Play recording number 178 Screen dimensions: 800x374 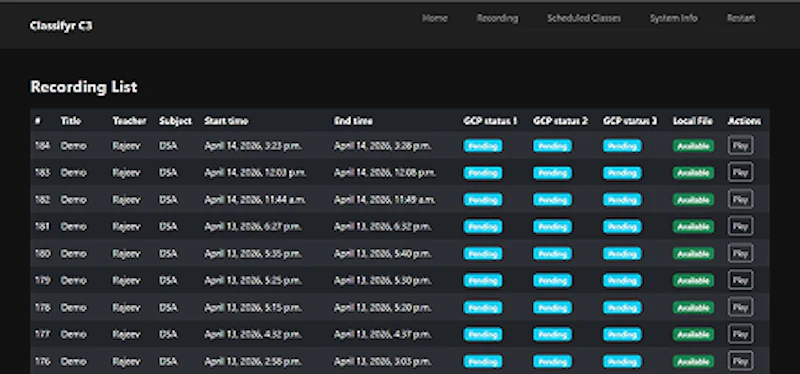[x=740, y=307]
